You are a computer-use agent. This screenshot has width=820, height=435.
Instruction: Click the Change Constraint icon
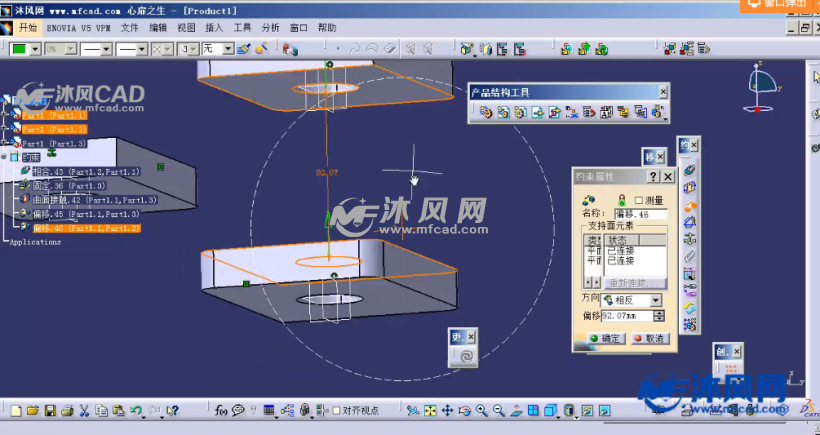[x=690, y=307]
